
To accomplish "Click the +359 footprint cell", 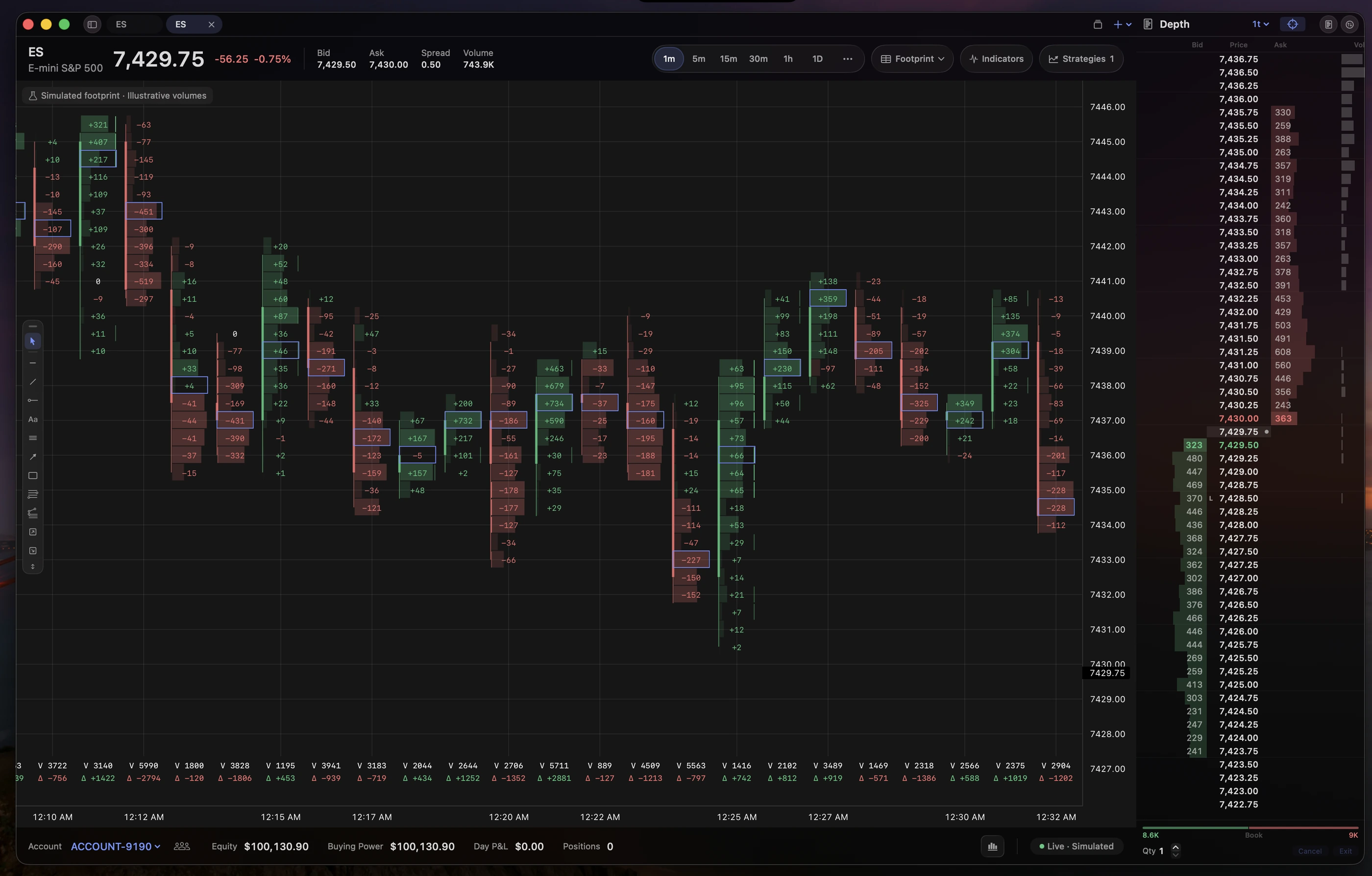I will pyautogui.click(x=827, y=298).
